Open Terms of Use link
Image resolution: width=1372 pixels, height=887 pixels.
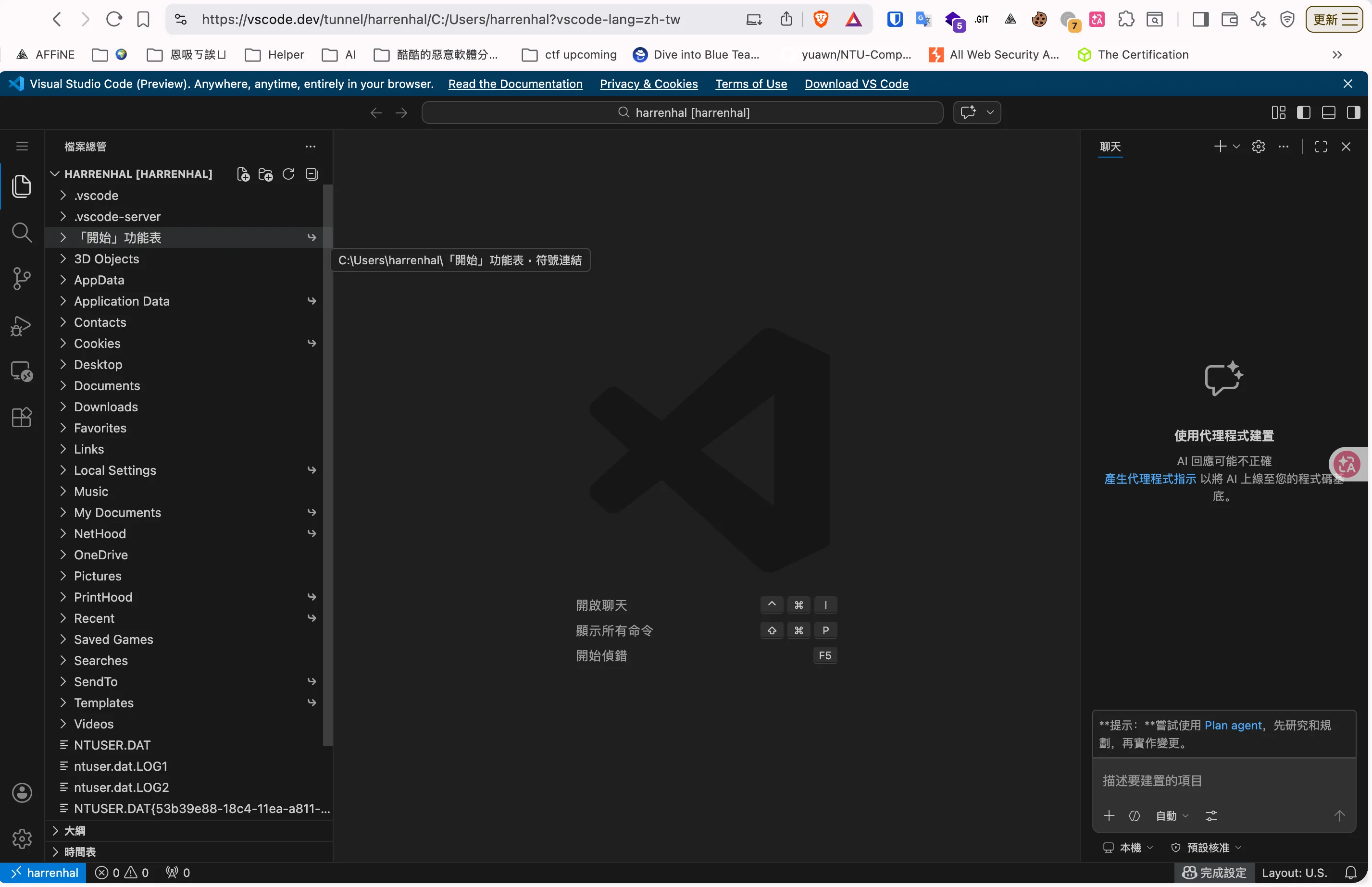point(751,84)
